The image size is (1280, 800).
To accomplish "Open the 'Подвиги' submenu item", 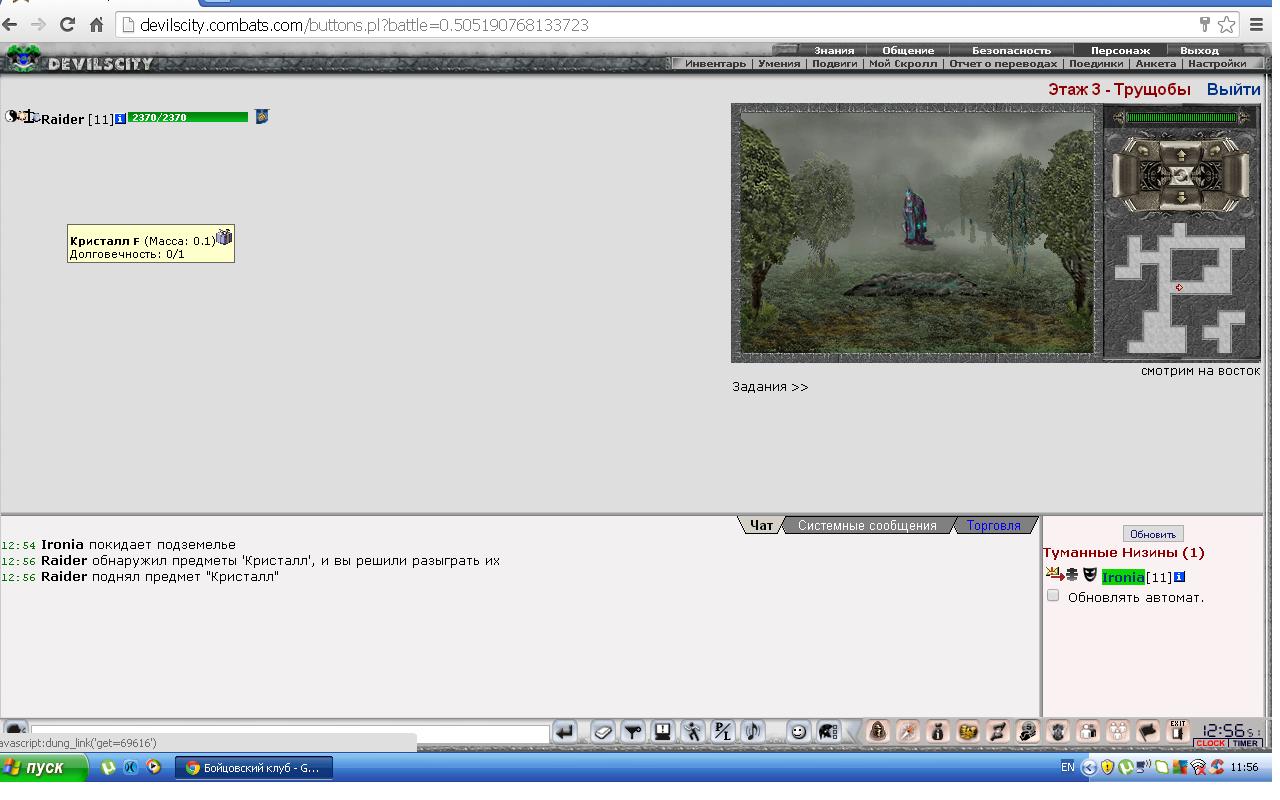I will click(x=834, y=64).
